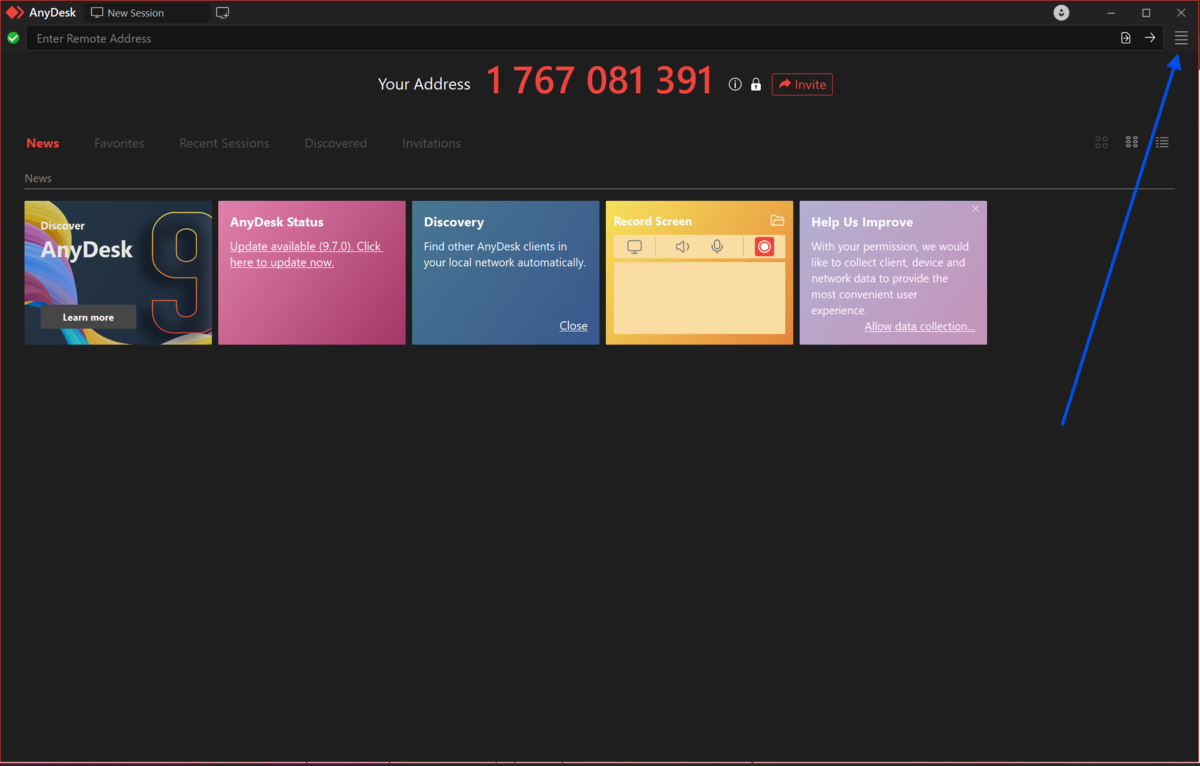This screenshot has height=766, width=1200.
Task: Toggle speaker audio in Record Screen
Action: pyautogui.click(x=682, y=247)
